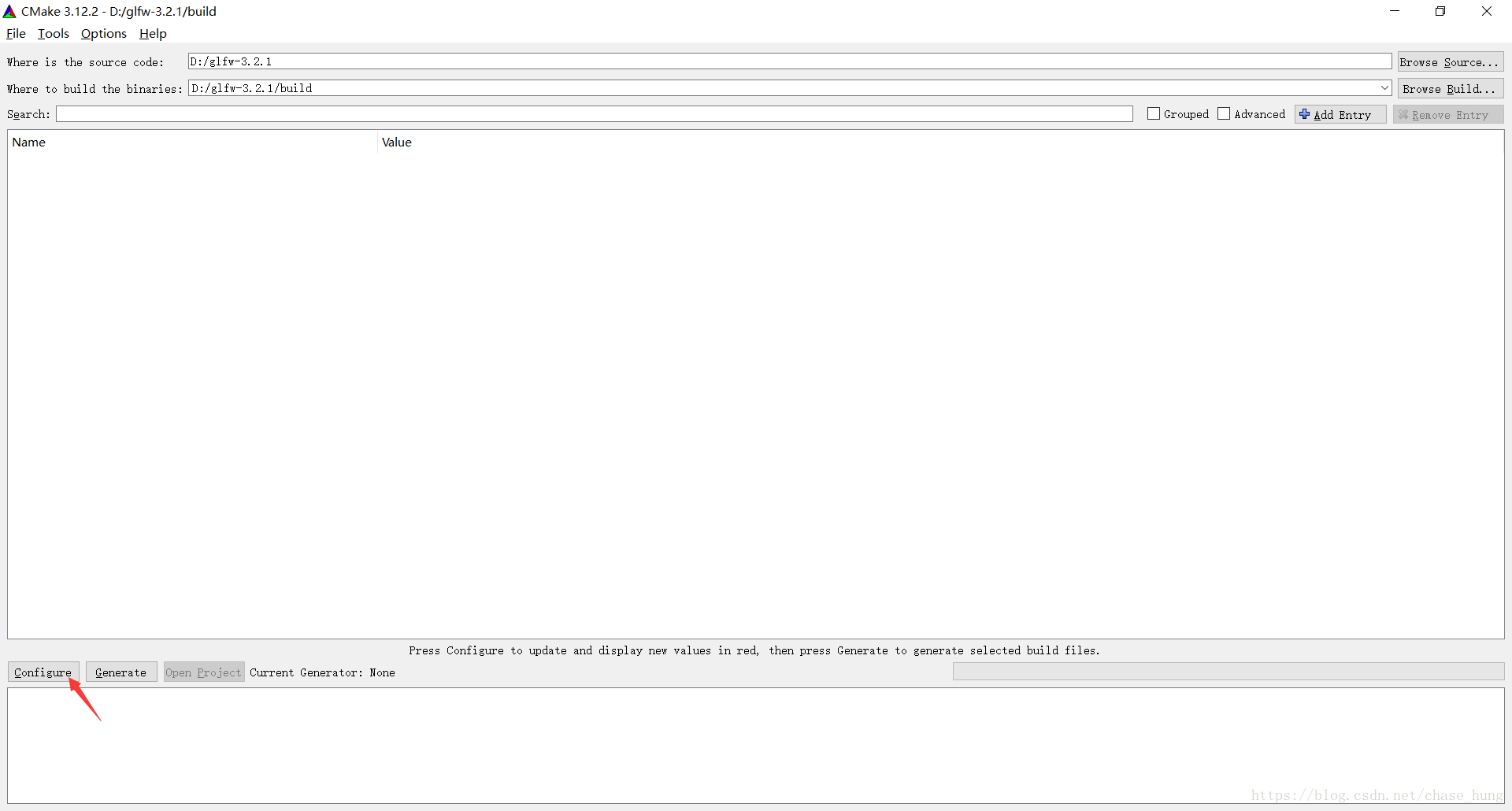Click Browse Build button
Viewport: 1512px width, 811px height.
point(1451,89)
